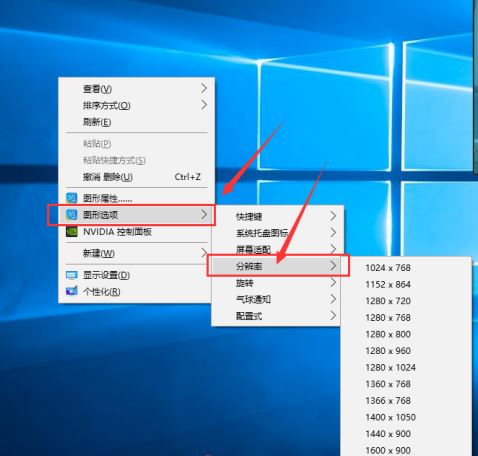Click the 个性化 personalization icon

pos(71,291)
